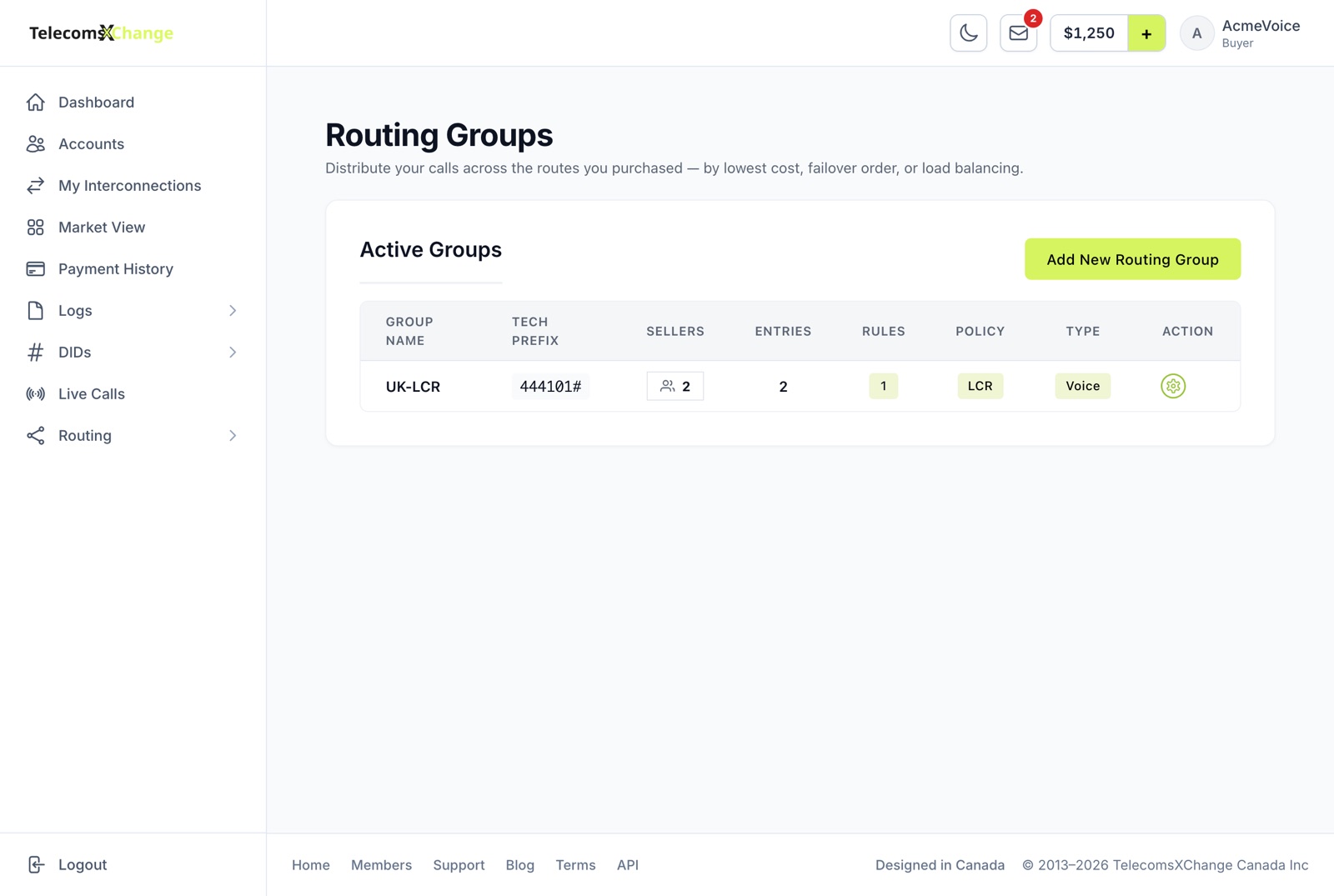This screenshot has width=1334, height=896.
Task: Click the $1,250 balance display
Action: tap(1089, 33)
